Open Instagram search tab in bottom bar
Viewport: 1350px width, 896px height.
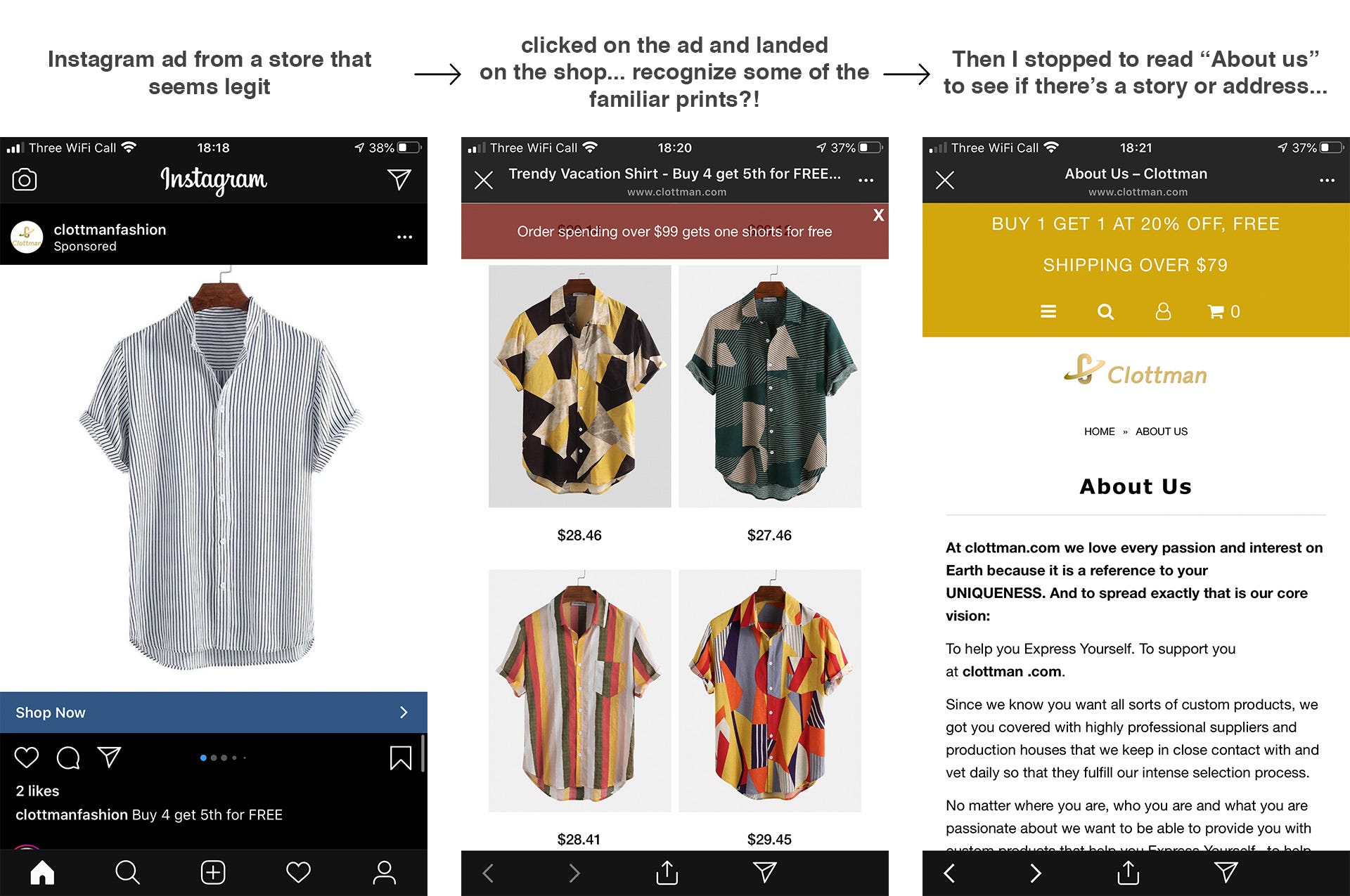[x=127, y=872]
